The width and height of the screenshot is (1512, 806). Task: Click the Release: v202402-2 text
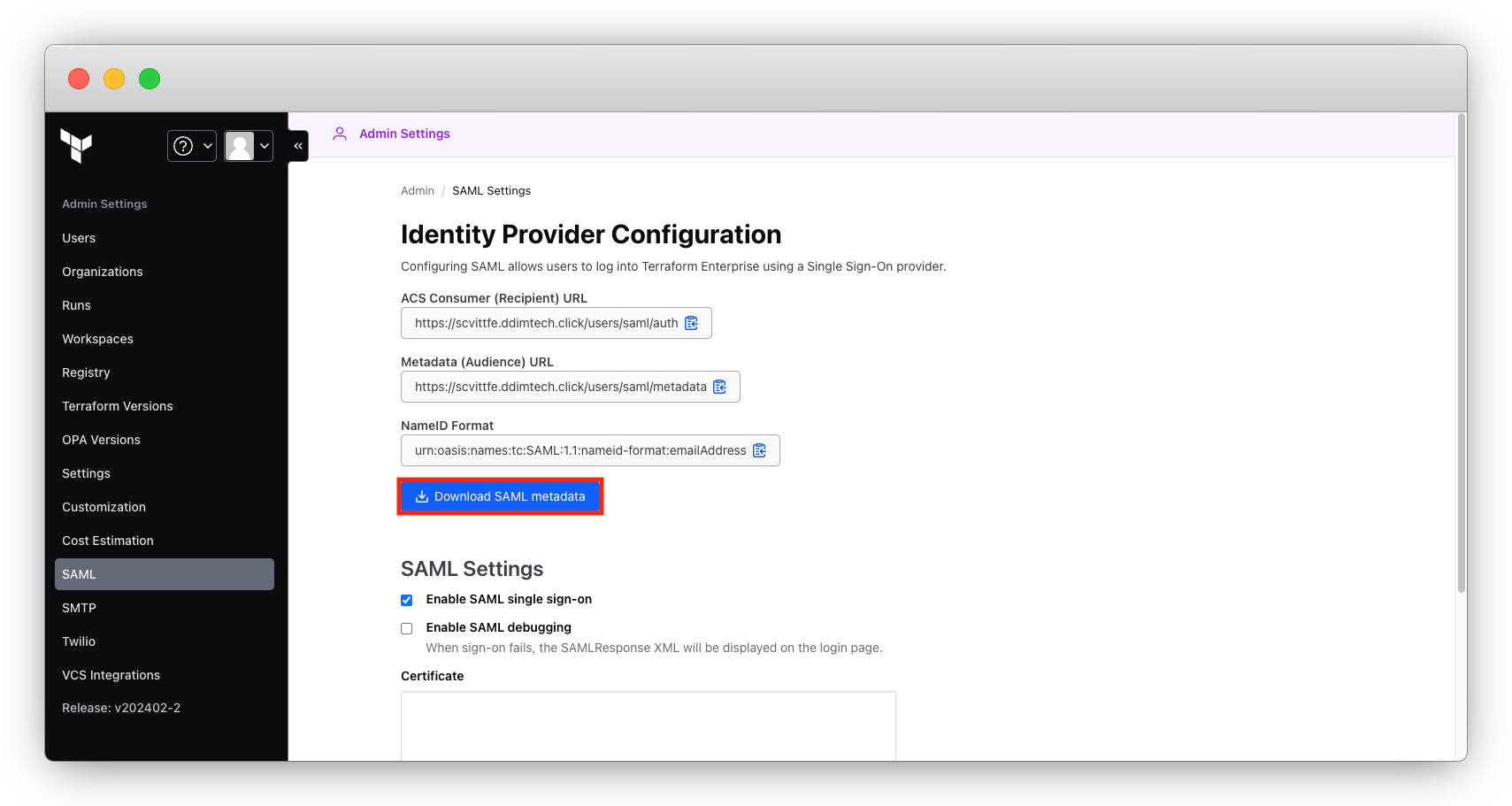[x=121, y=708]
